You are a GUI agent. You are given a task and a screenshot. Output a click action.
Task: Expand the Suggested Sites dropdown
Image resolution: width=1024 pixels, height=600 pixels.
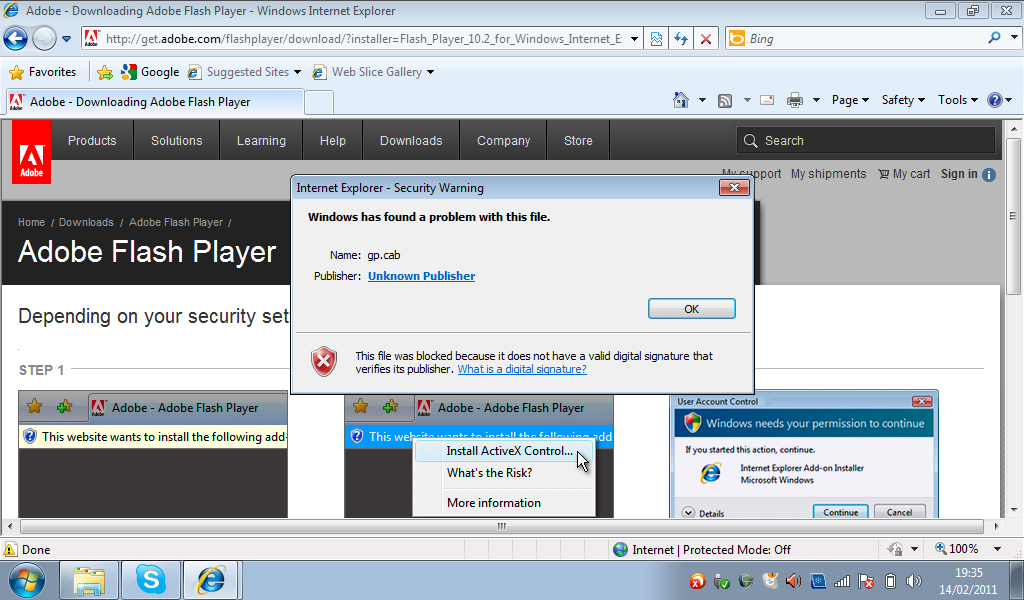[297, 72]
